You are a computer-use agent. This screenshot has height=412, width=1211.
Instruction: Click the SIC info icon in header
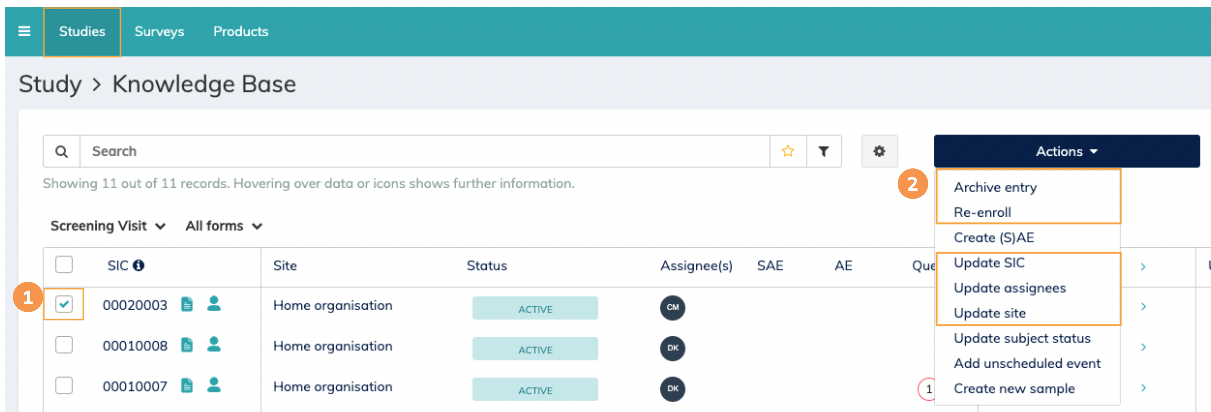(139, 266)
